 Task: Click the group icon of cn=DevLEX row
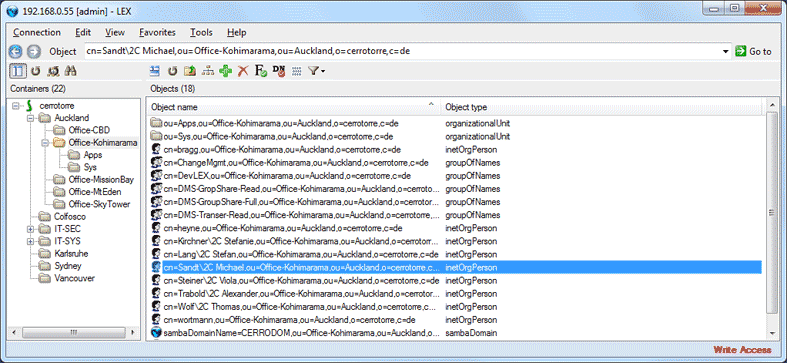coord(156,175)
